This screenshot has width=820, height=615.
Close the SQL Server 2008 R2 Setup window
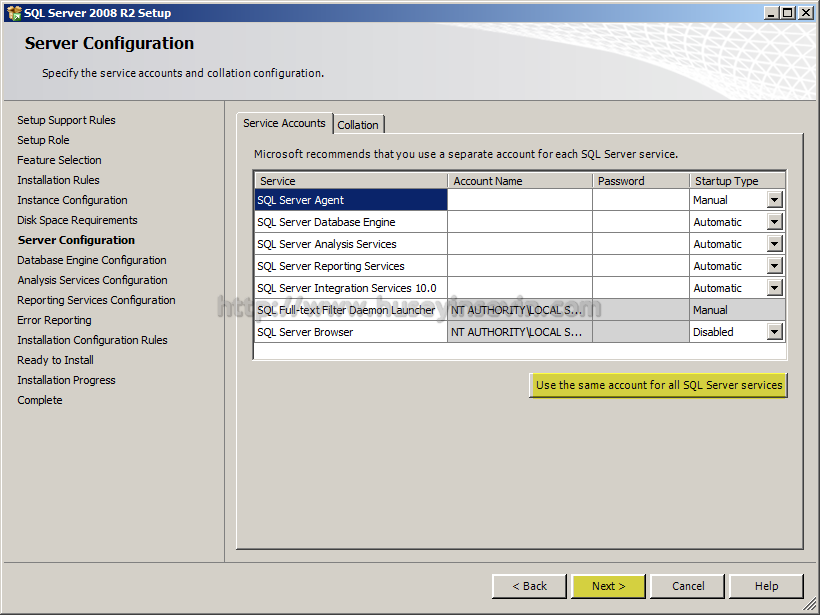click(806, 13)
